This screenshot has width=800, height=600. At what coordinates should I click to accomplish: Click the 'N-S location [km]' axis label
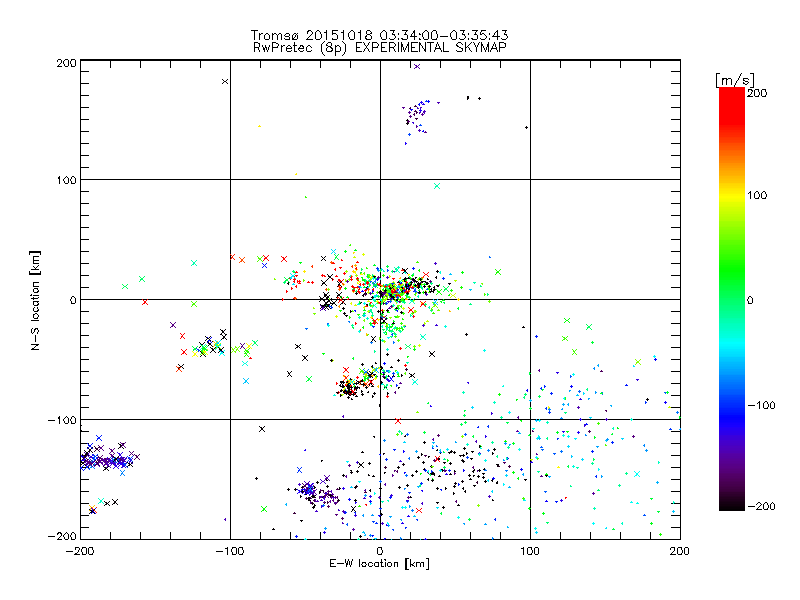pyautogui.click(x=35, y=300)
